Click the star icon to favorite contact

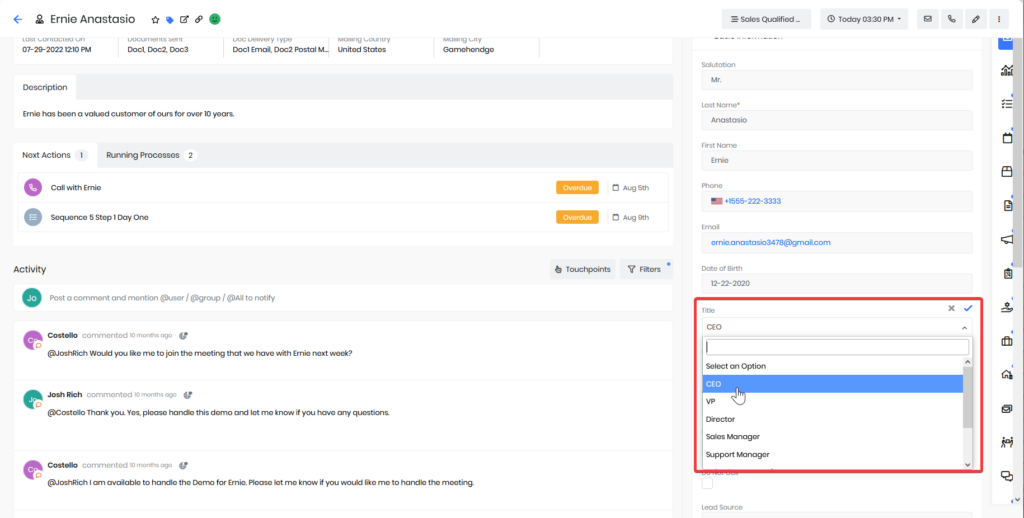coord(155,19)
